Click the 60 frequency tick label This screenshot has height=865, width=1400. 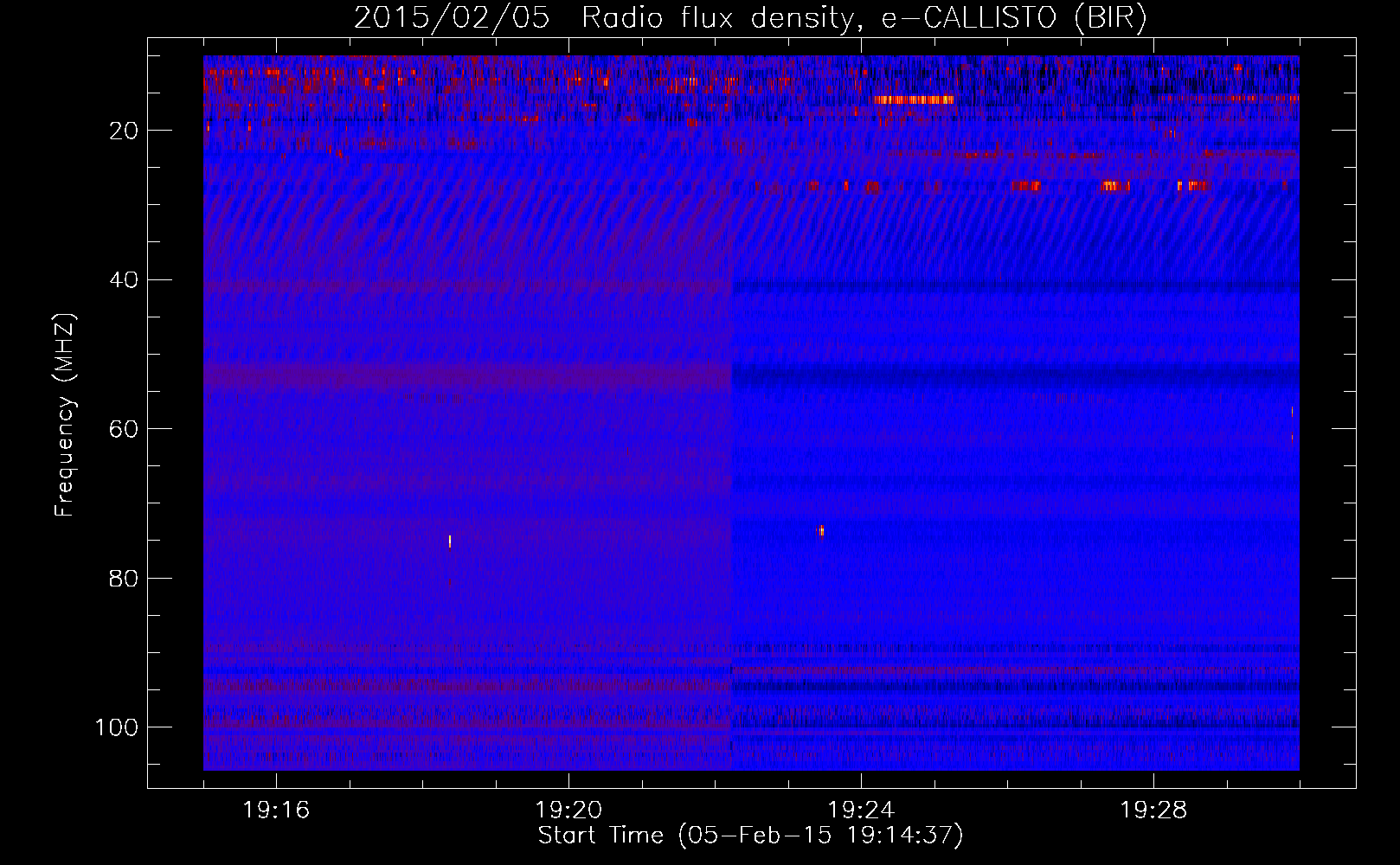[x=124, y=429]
